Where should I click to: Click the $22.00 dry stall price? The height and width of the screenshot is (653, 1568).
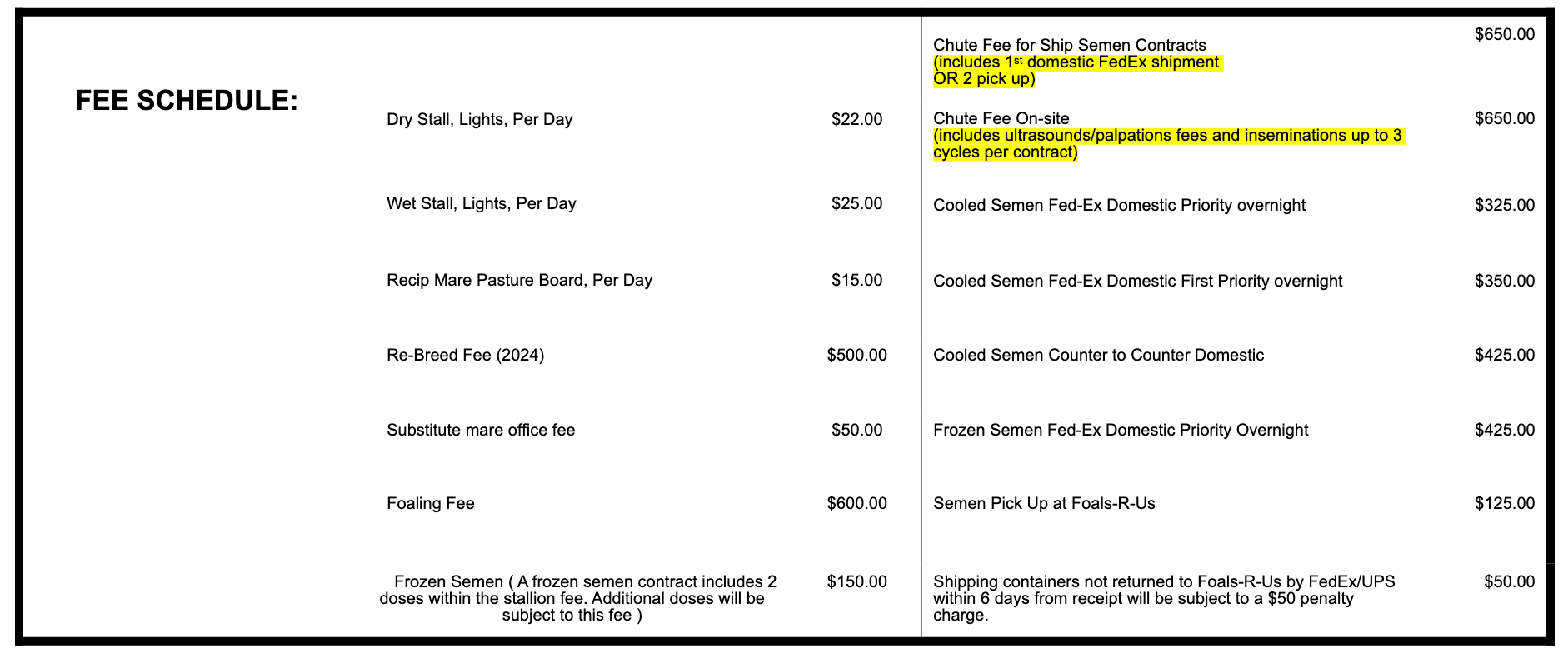pyautogui.click(x=856, y=119)
